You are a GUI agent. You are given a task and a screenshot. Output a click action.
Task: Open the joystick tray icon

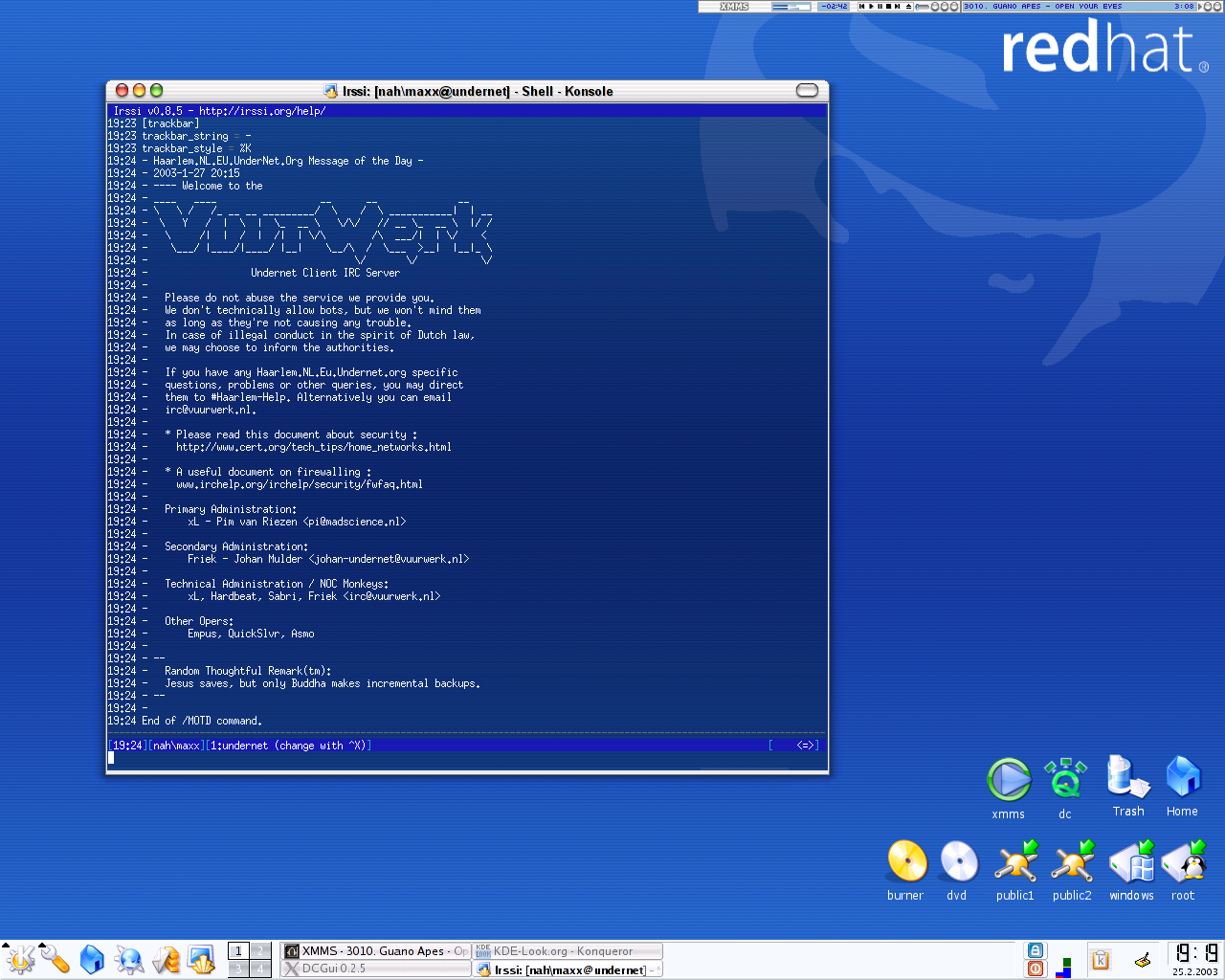[x=1142, y=960]
